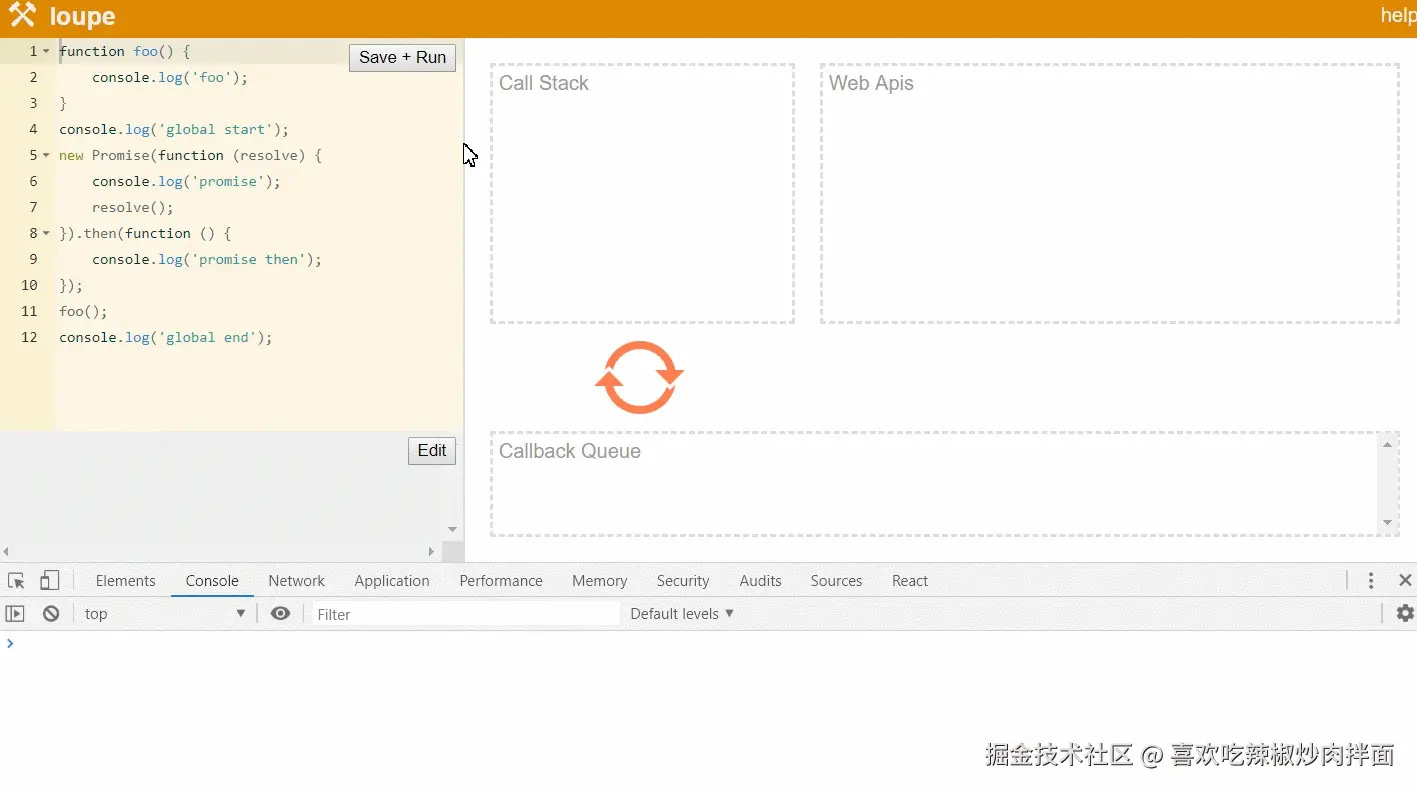Open the Default levels dropdown
The image size is (1417, 791).
682,614
